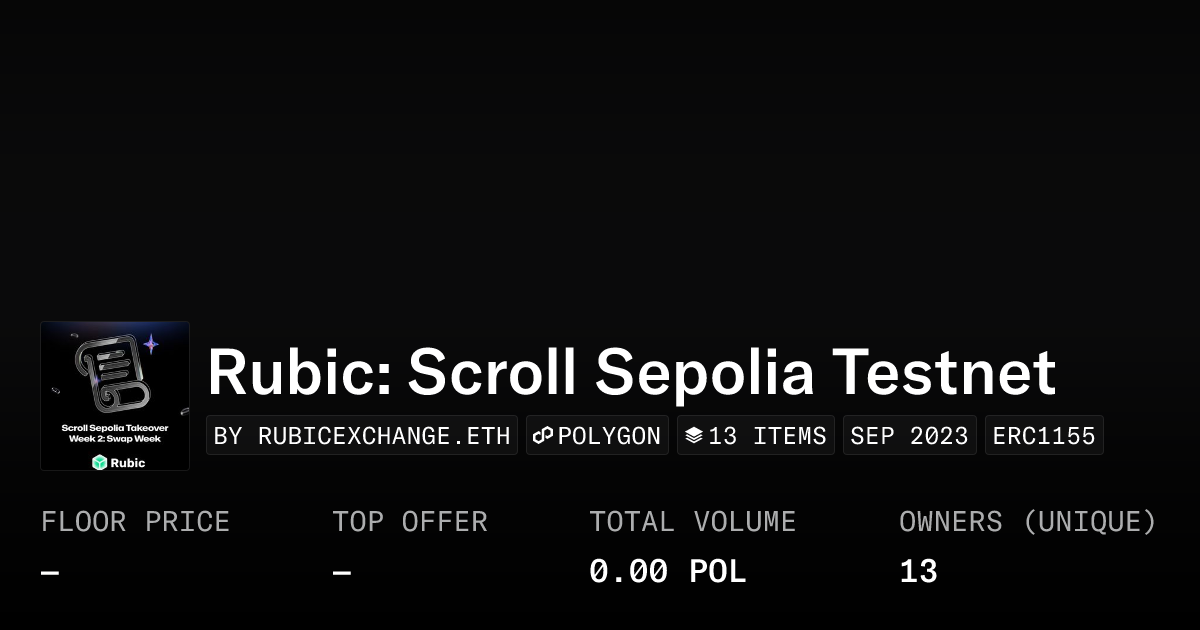Click the dash value under FLOOR PRICE

(x=50, y=572)
